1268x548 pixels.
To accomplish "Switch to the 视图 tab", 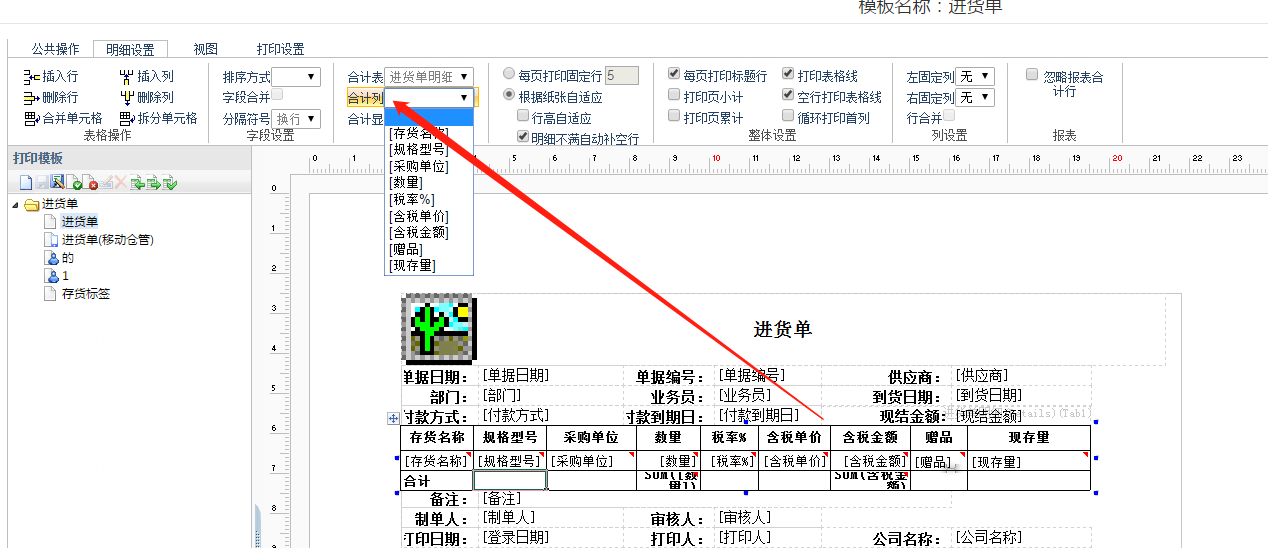I will pyautogui.click(x=205, y=49).
